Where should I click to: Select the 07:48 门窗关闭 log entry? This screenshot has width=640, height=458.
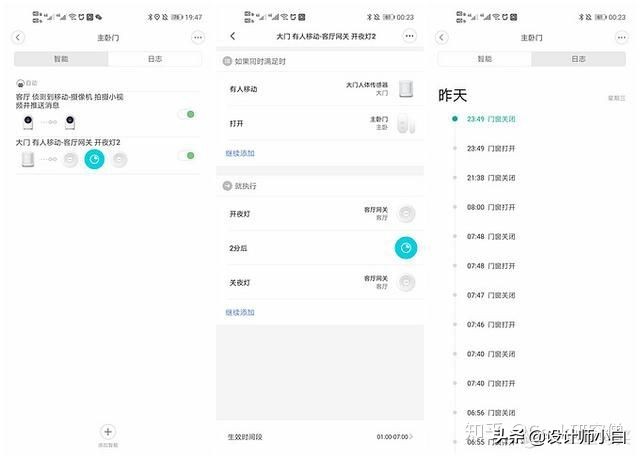[491, 236]
